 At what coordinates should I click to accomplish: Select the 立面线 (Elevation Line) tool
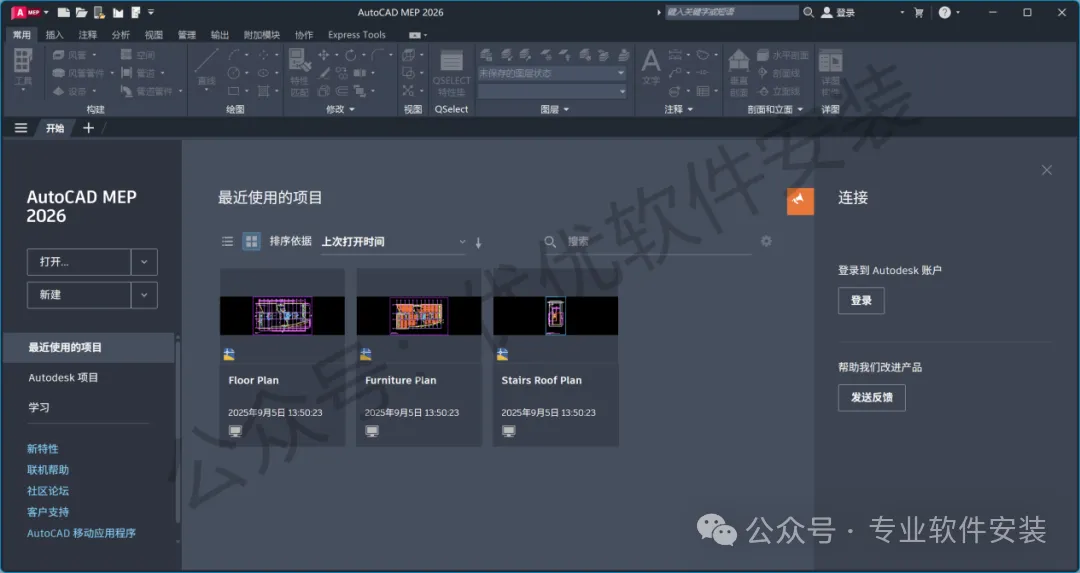778,91
